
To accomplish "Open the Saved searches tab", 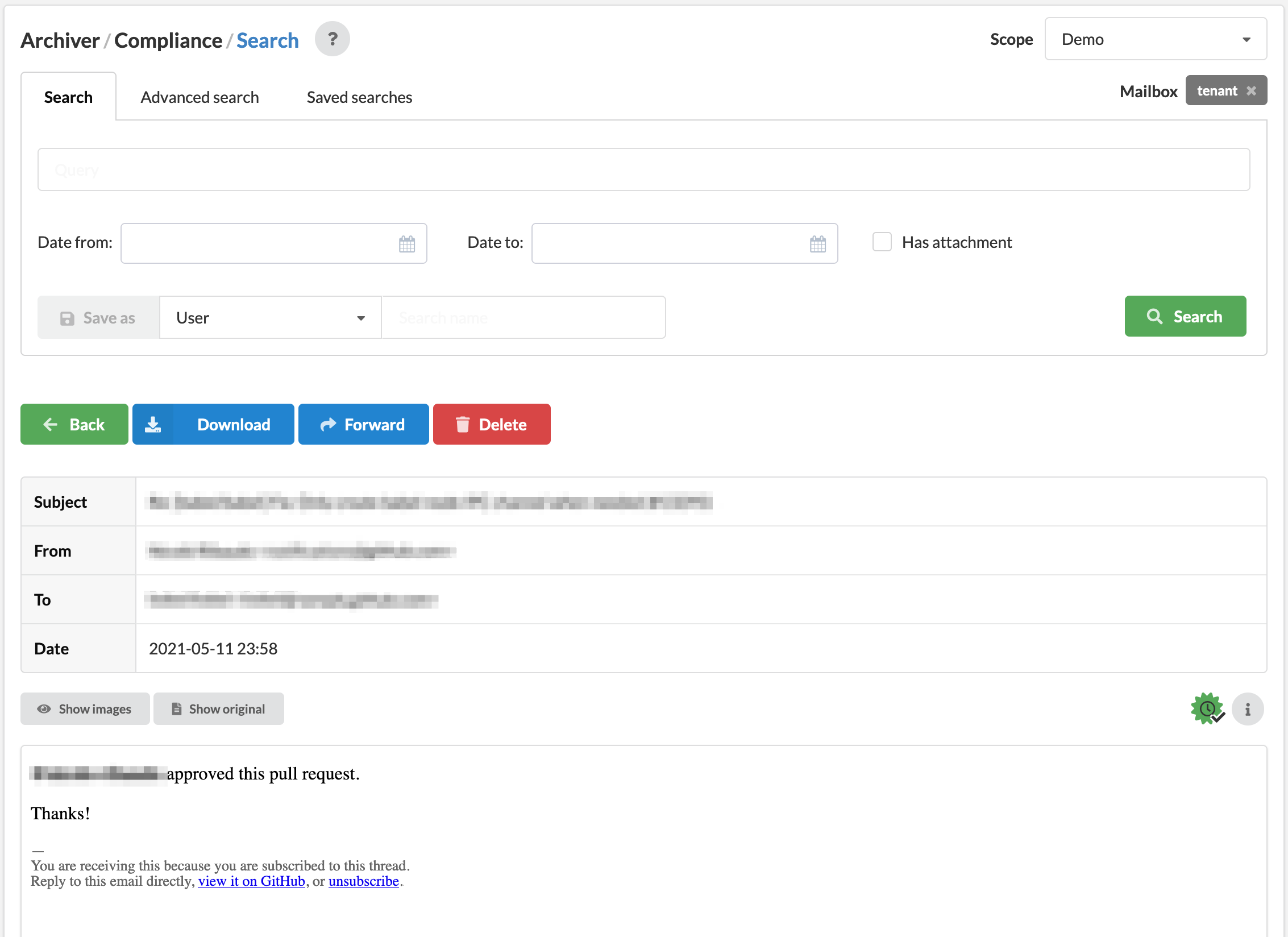I will pyautogui.click(x=359, y=97).
